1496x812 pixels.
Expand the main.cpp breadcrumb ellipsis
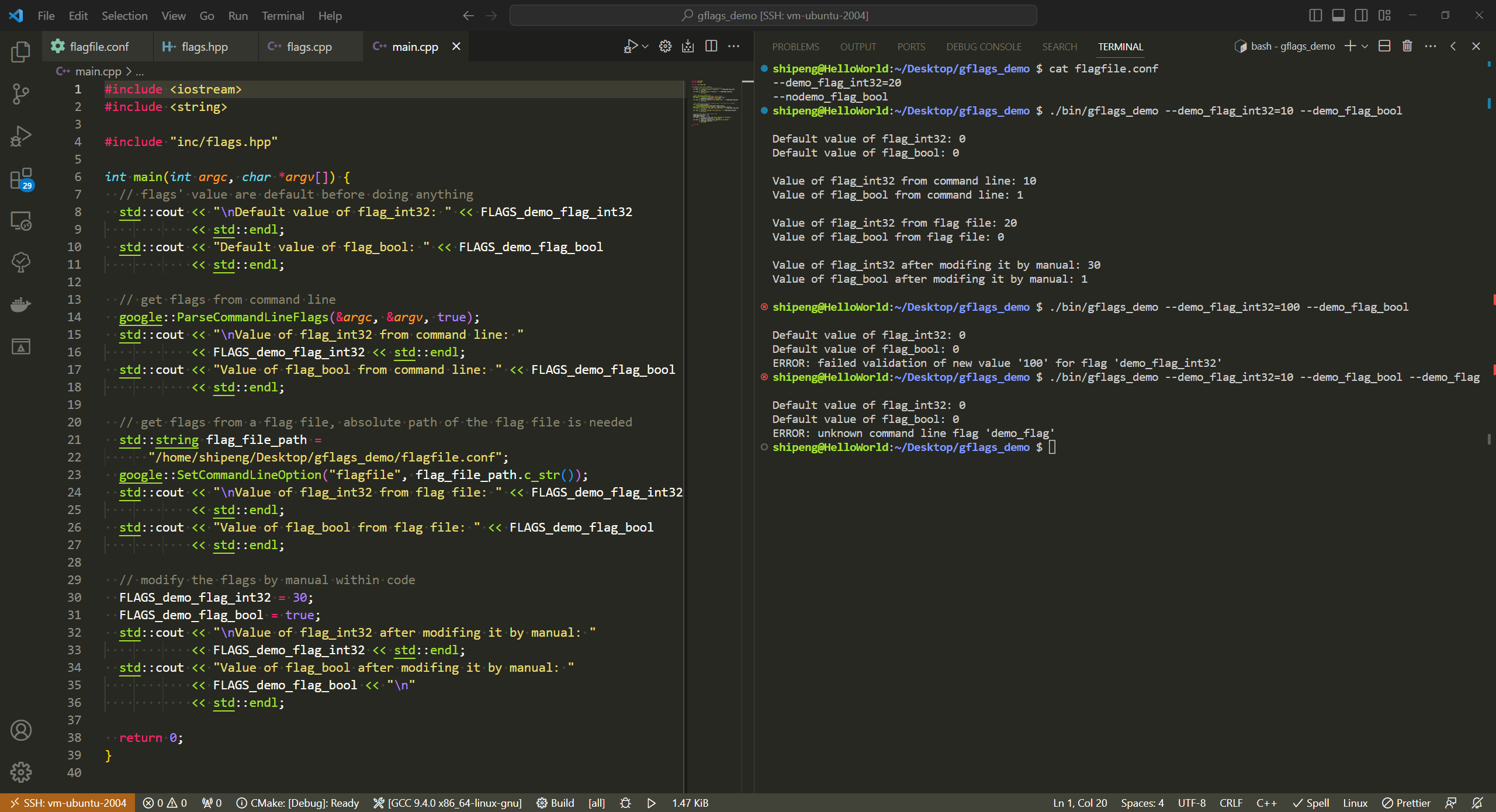pos(140,71)
